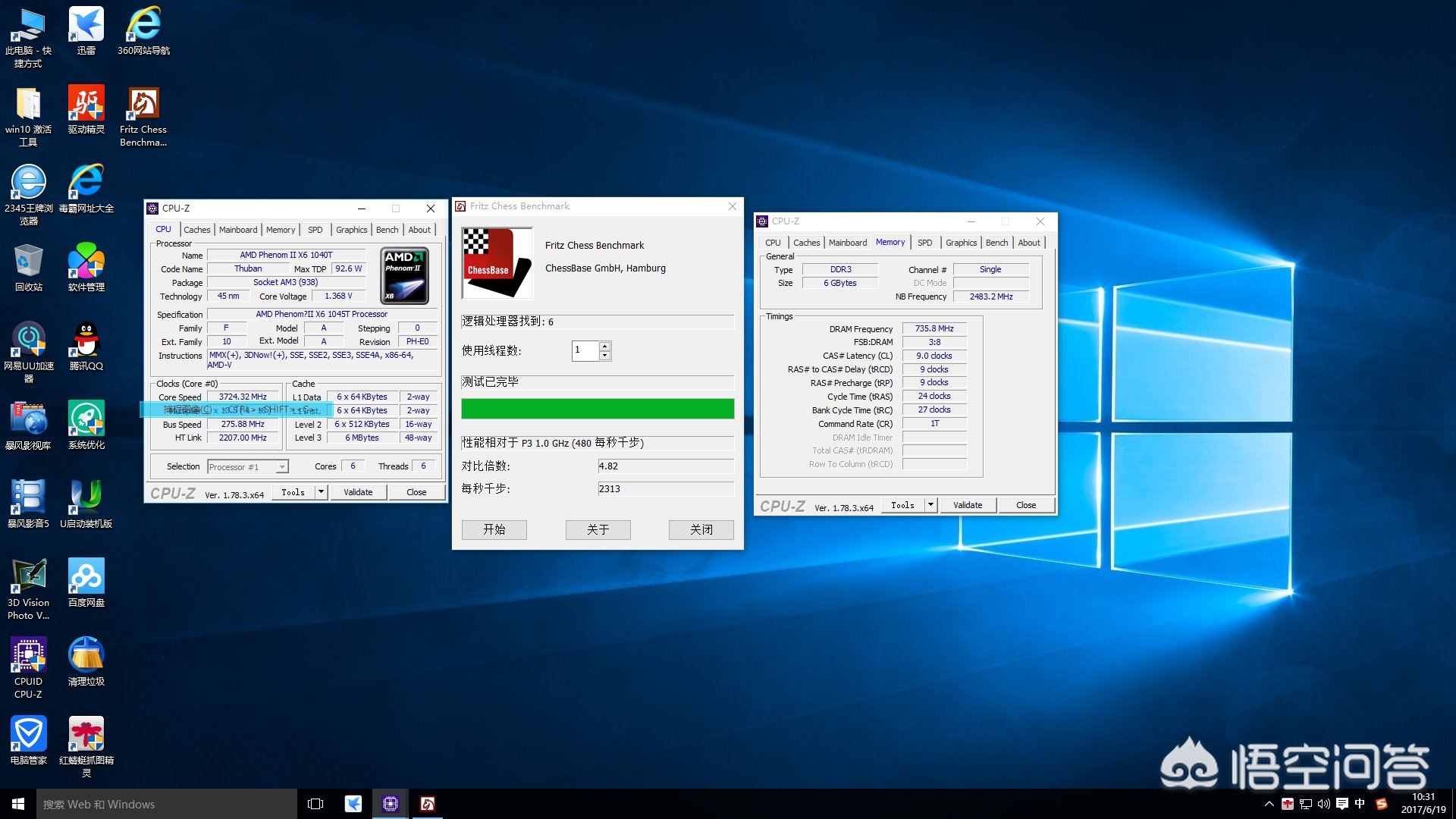
Task: Click the green benchmark progress bar
Action: (x=598, y=409)
